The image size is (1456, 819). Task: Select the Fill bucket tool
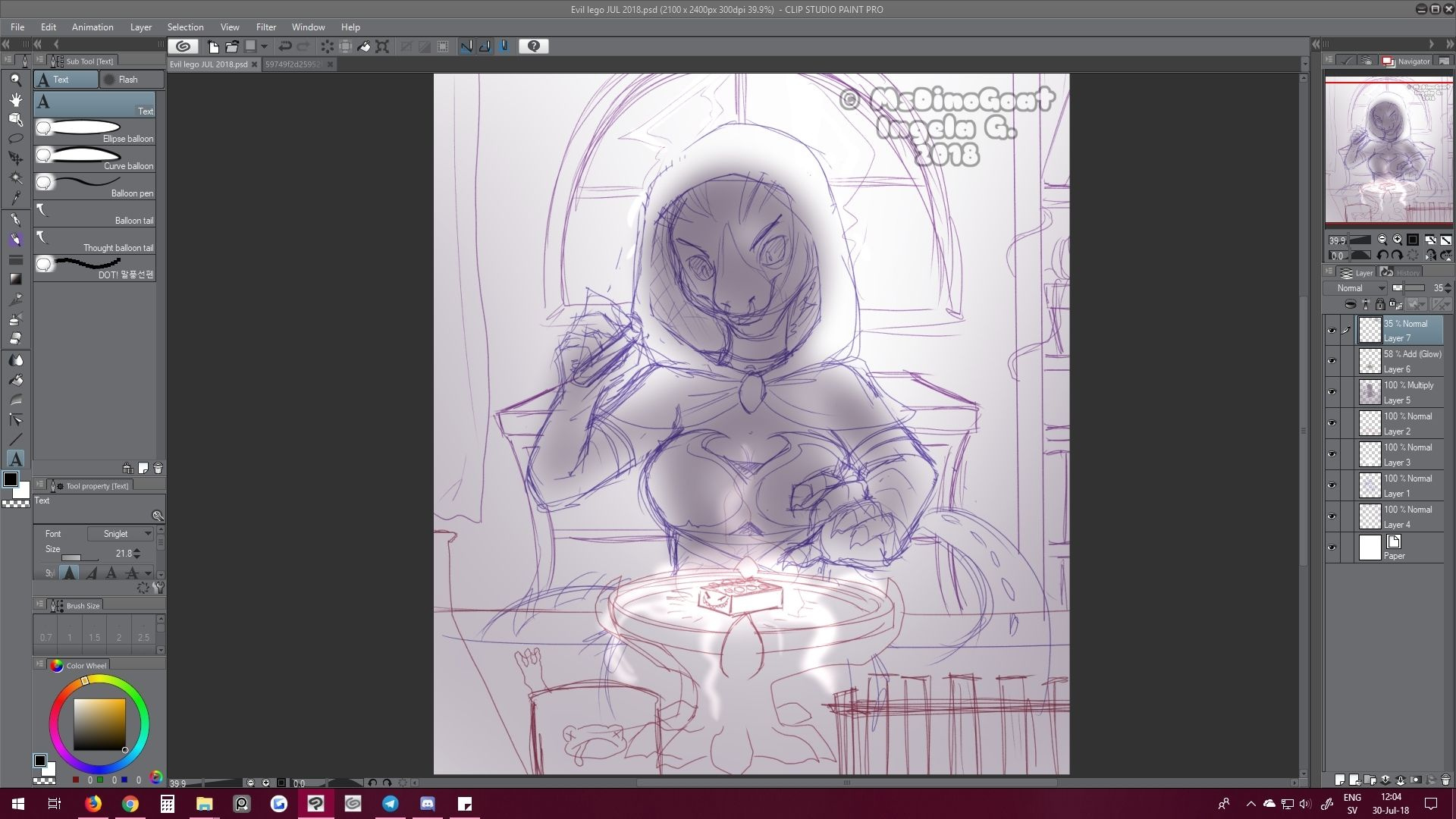click(15, 380)
